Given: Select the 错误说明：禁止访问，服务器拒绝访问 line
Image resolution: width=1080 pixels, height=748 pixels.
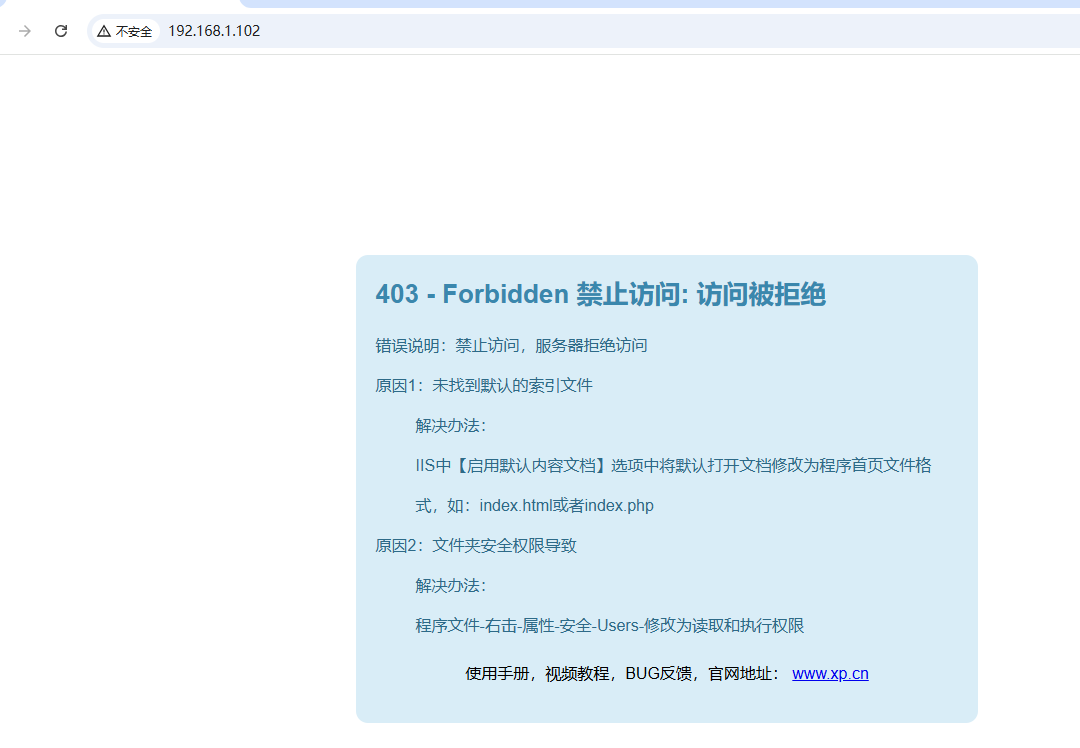Looking at the screenshot, I should tap(511, 345).
